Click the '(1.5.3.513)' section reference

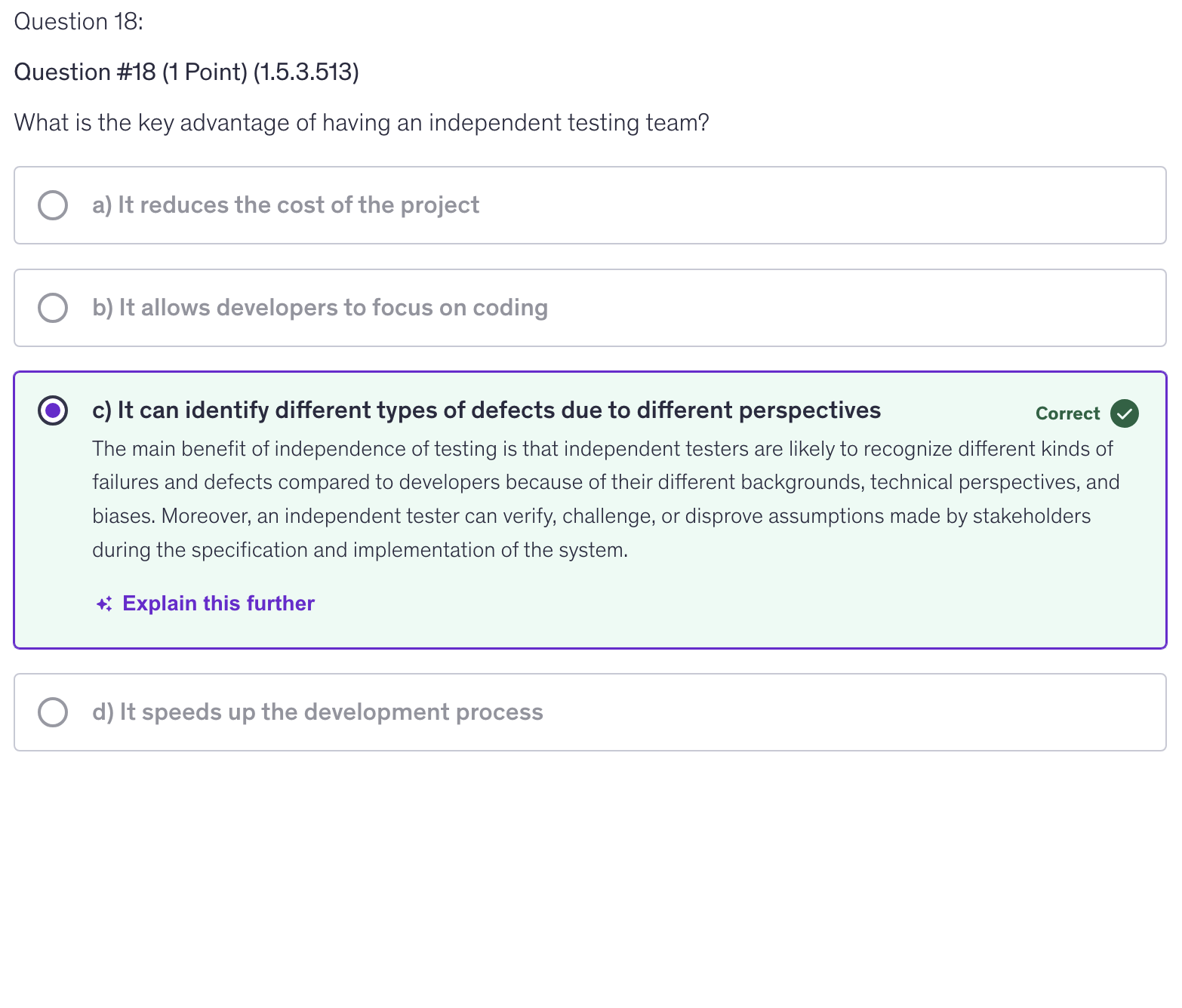click(x=306, y=72)
